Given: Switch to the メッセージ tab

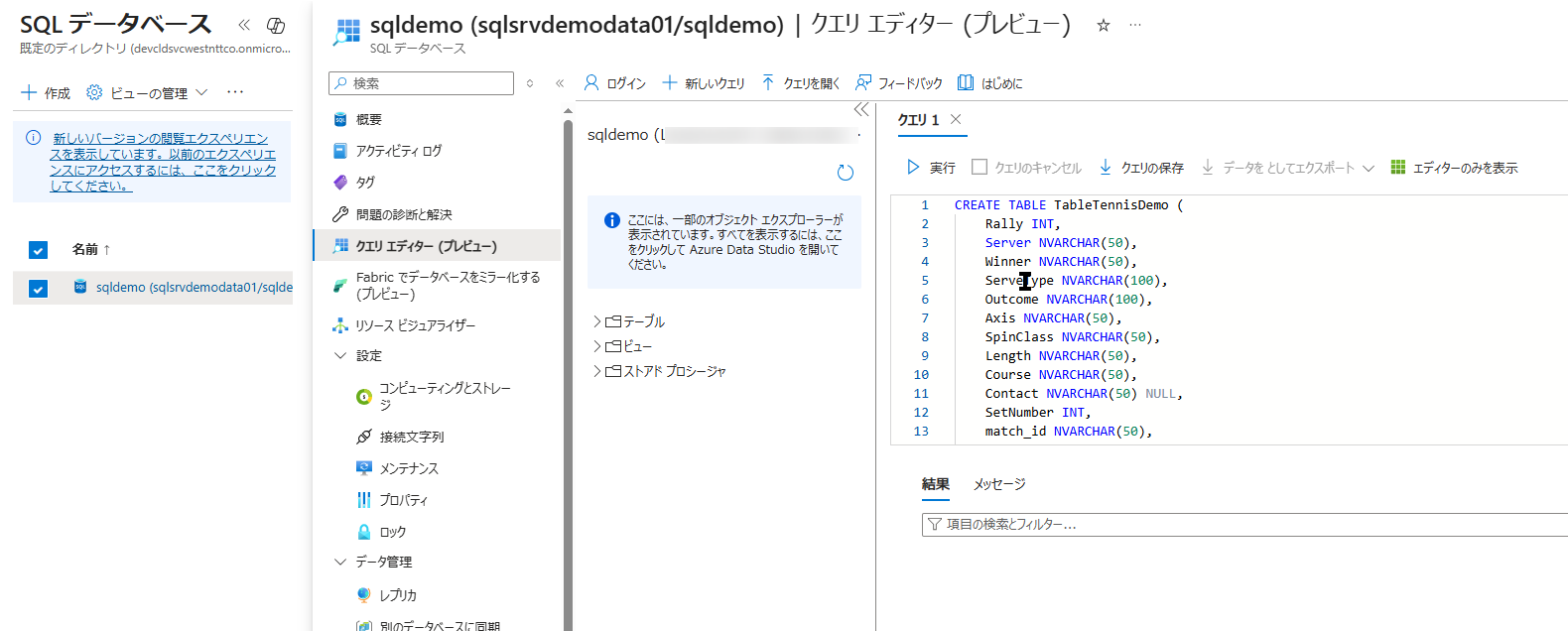Looking at the screenshot, I should point(998,484).
